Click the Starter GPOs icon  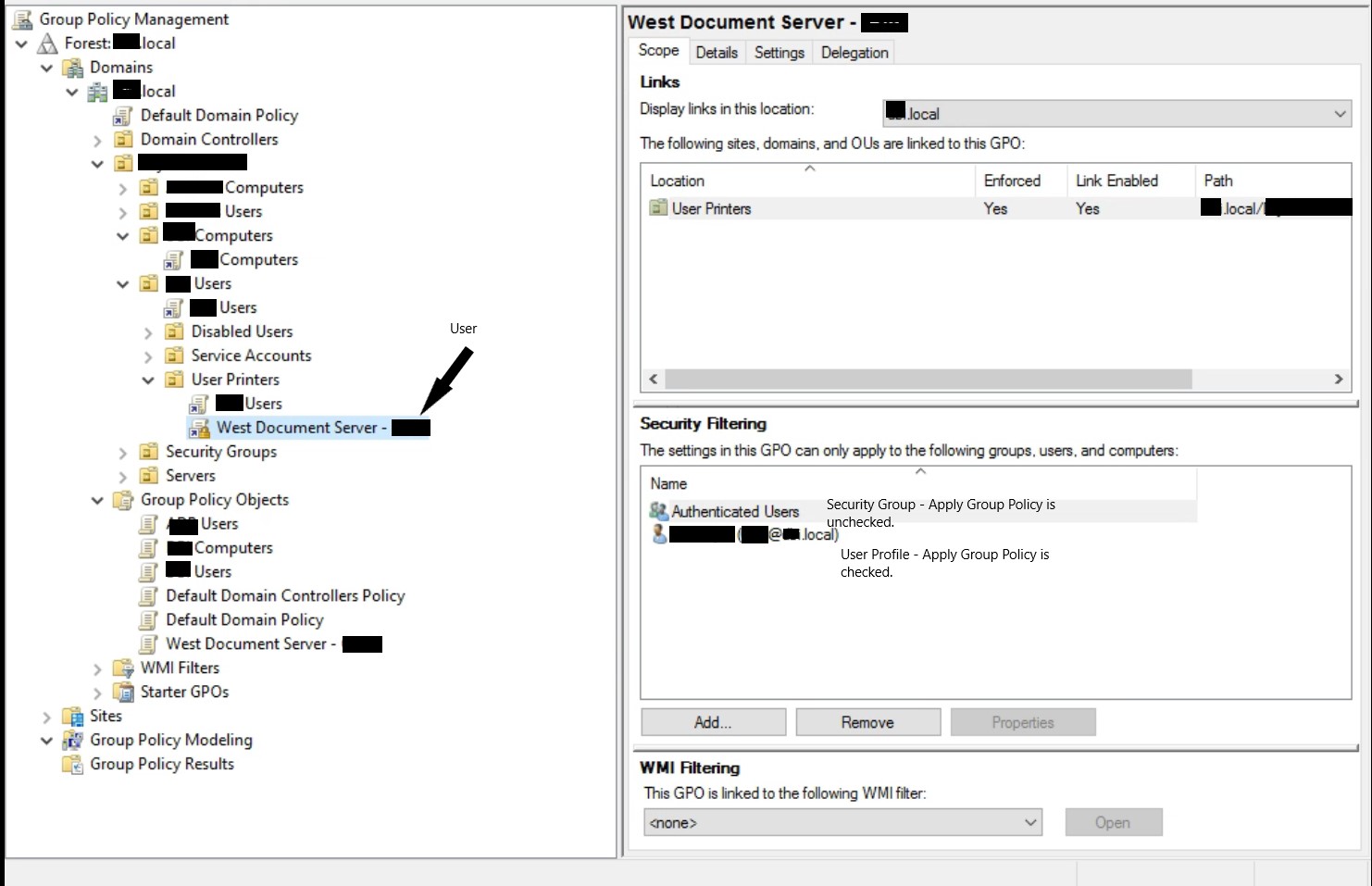click(123, 692)
